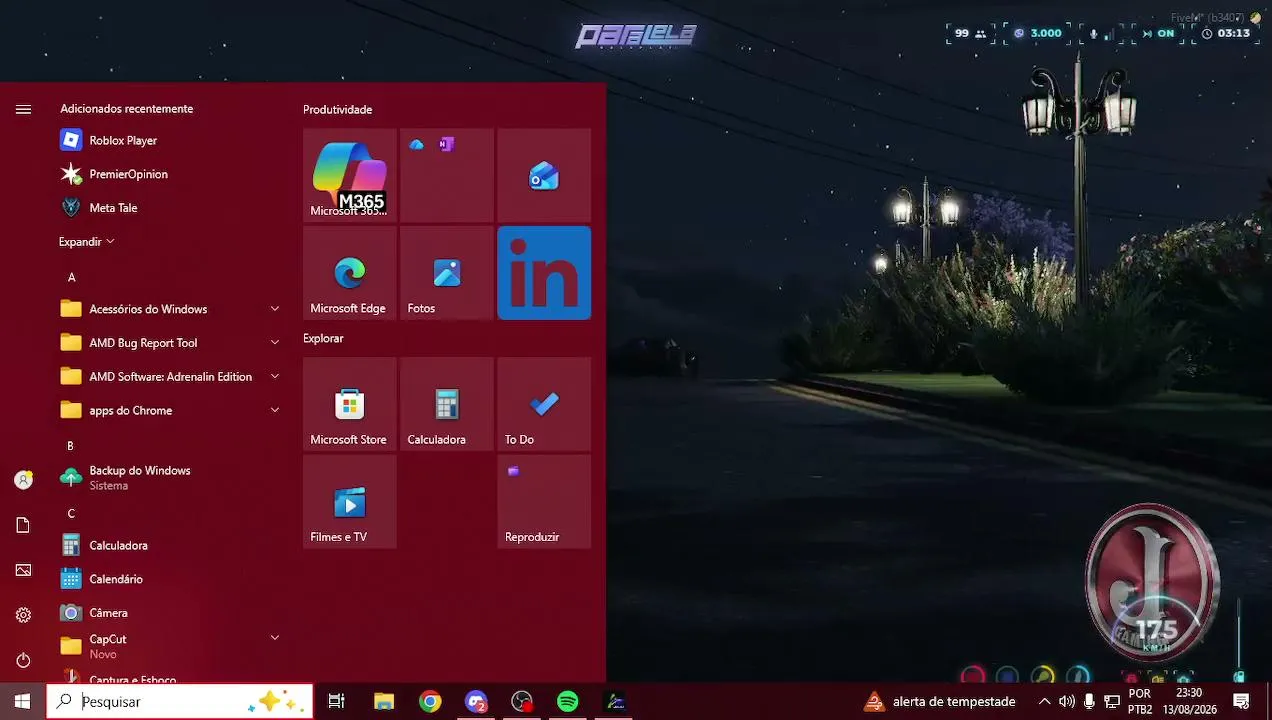The image size is (1272, 720).
Task: Click the user account icon in sidebar
Action: (x=23, y=480)
